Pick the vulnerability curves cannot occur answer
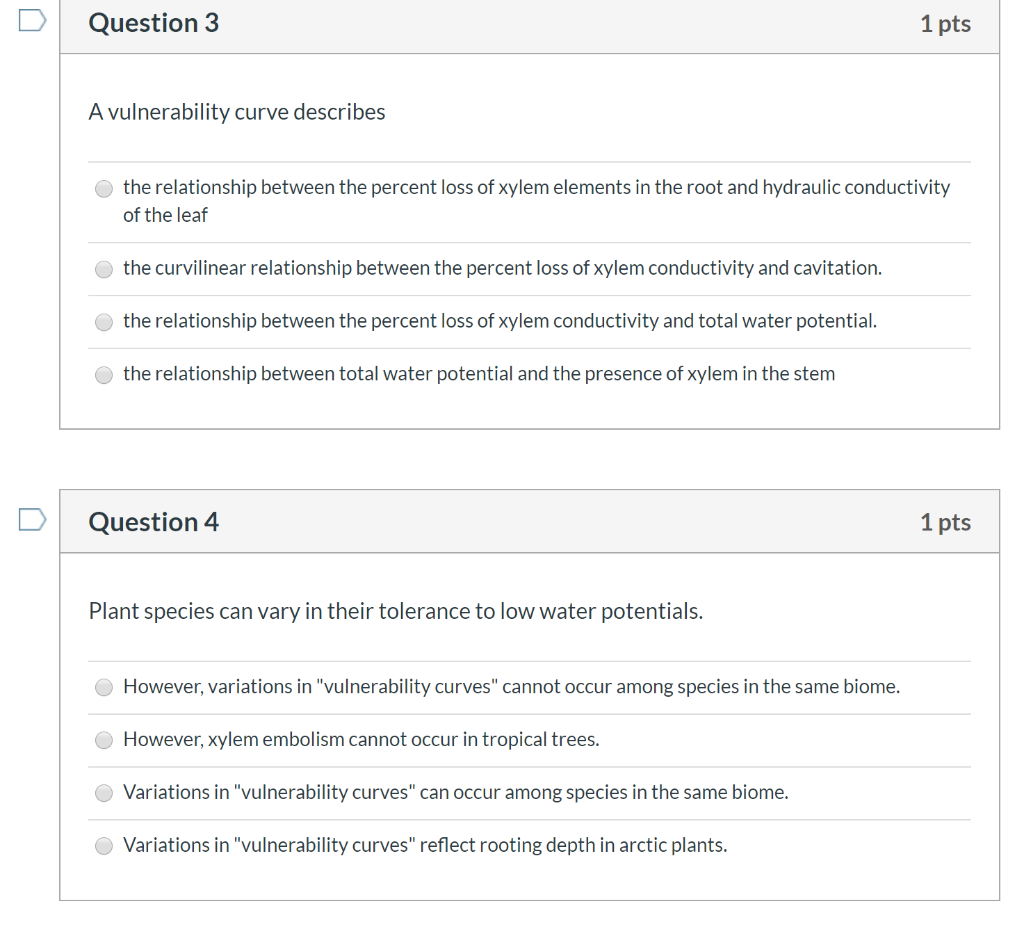This screenshot has width=1024, height=929. click(103, 687)
